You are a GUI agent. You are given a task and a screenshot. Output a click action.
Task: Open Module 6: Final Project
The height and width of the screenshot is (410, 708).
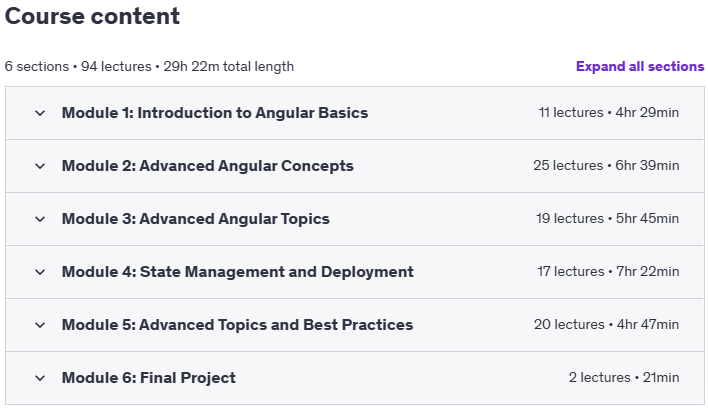click(149, 378)
